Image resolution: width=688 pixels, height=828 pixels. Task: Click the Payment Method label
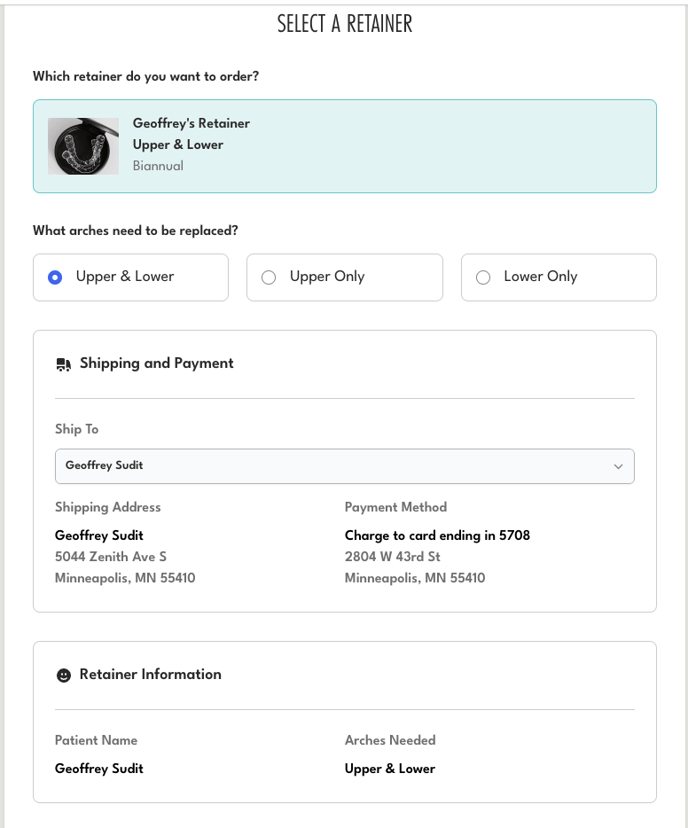395,507
